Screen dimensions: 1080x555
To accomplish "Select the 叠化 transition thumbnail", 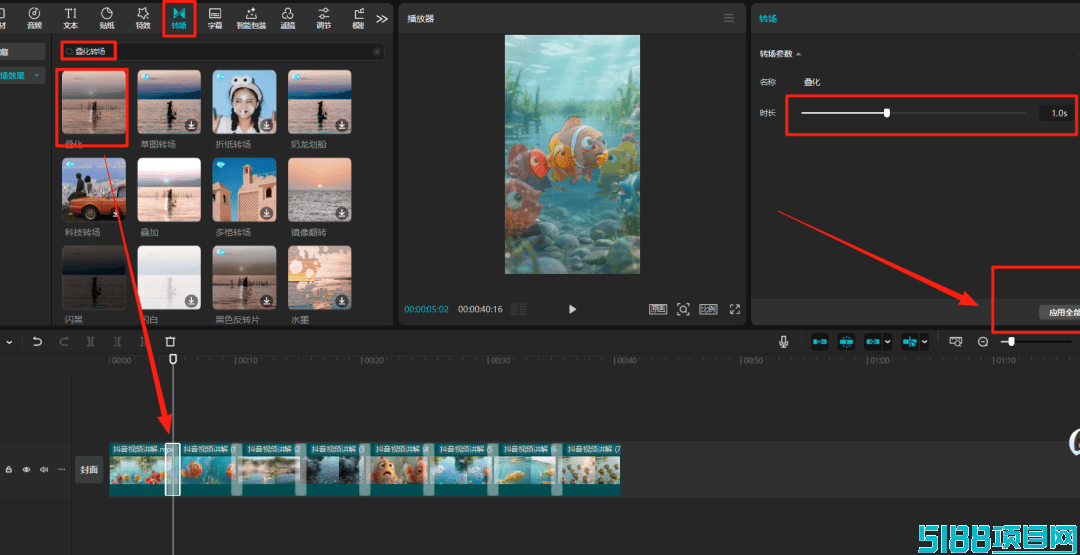I will (x=94, y=101).
